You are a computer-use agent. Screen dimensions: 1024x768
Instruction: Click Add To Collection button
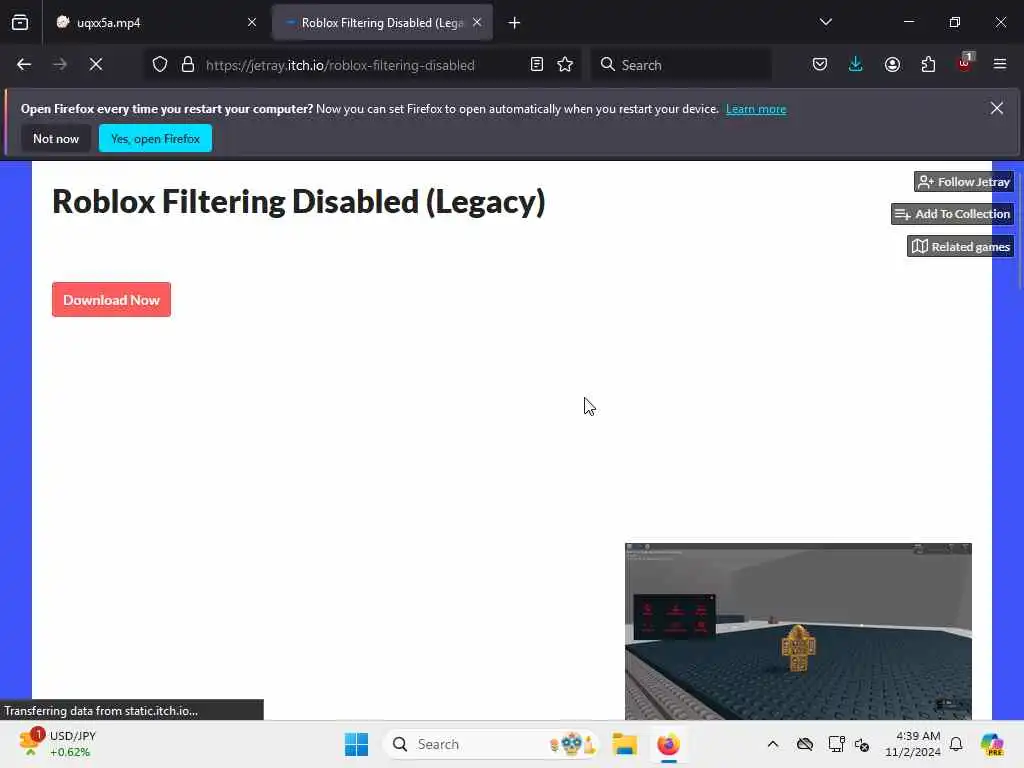coord(952,214)
